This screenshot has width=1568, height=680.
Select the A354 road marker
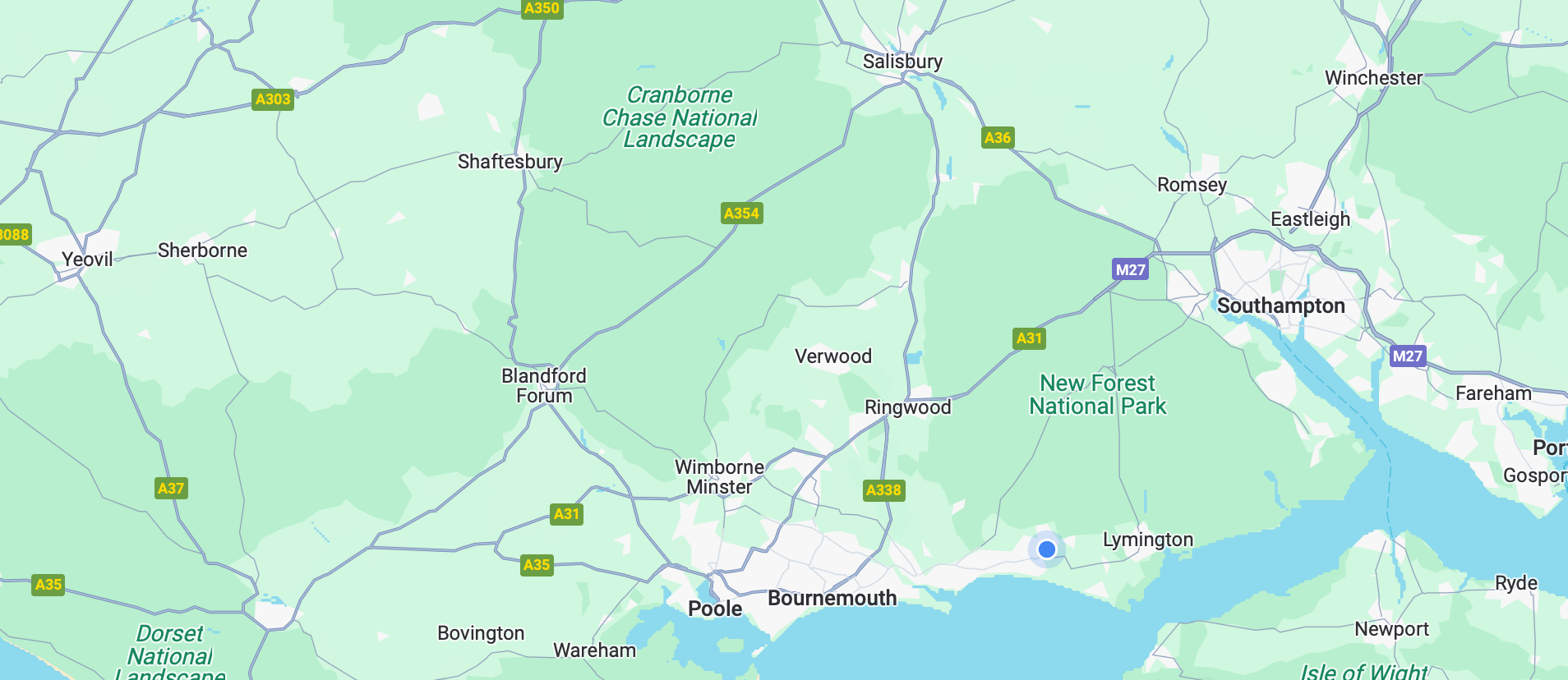point(741,214)
